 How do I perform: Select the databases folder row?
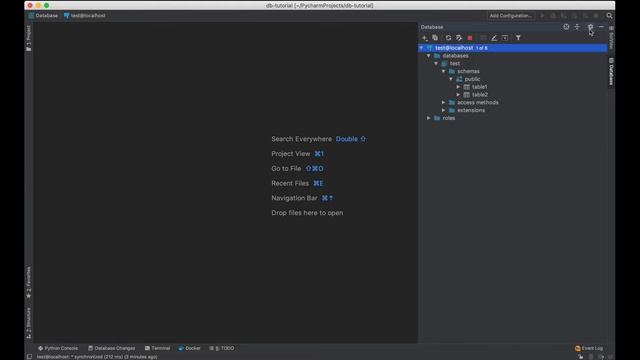click(513, 56)
